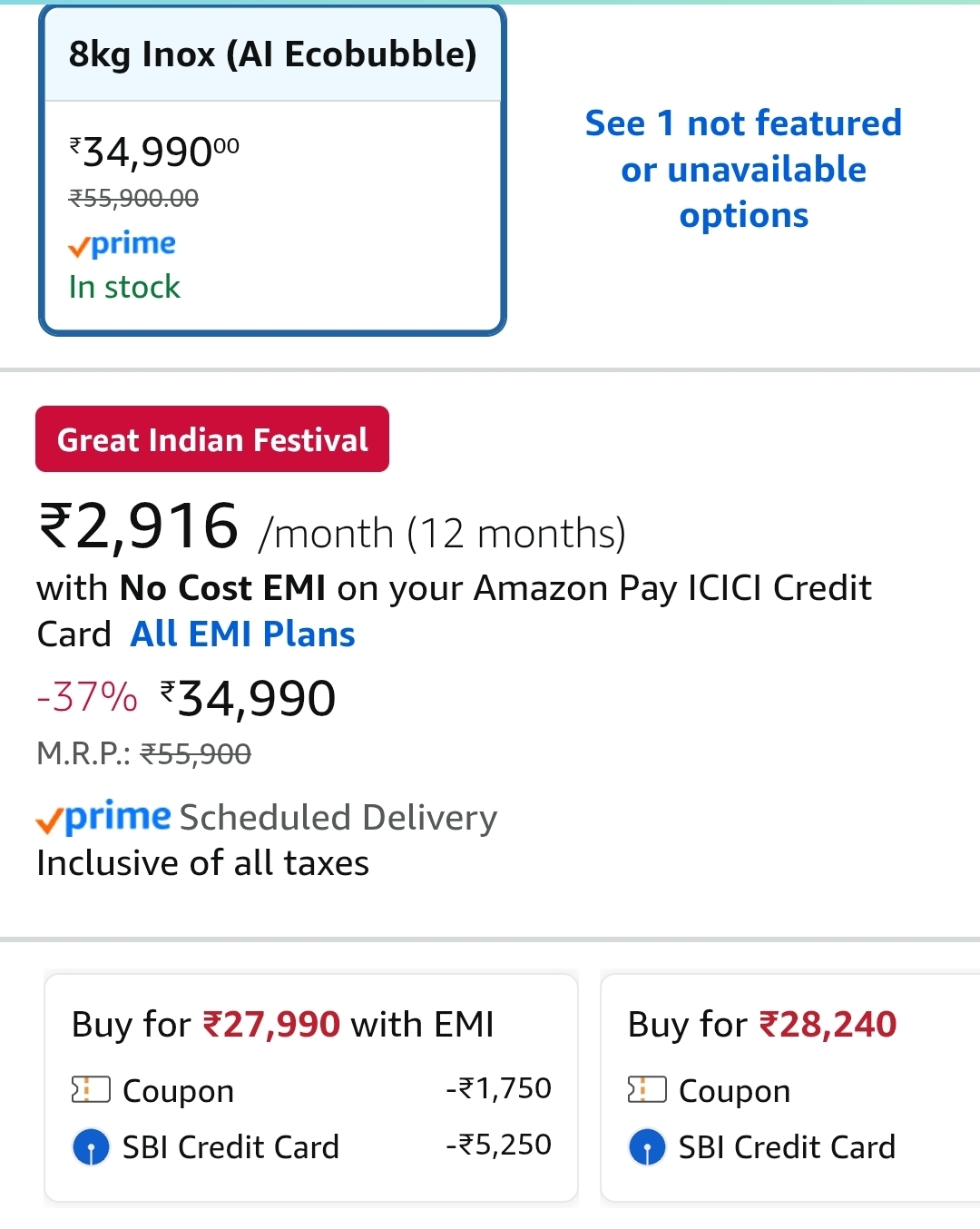Open the Buy for ₹27,990 with EMI heading
Screen dimensions: 980x1229
pyautogui.click(x=282, y=1025)
